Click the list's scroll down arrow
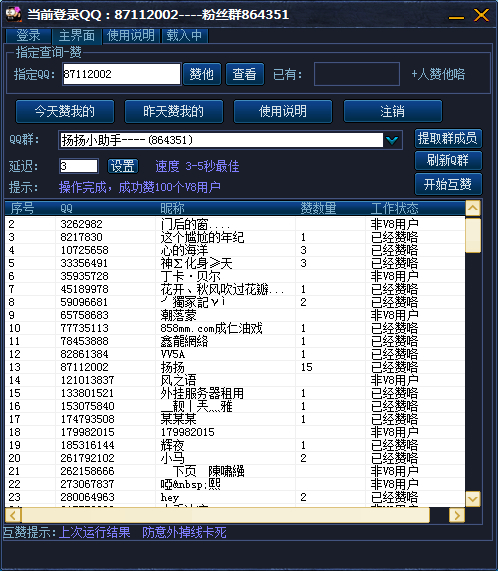The height and width of the screenshot is (571, 498). click(x=473, y=499)
